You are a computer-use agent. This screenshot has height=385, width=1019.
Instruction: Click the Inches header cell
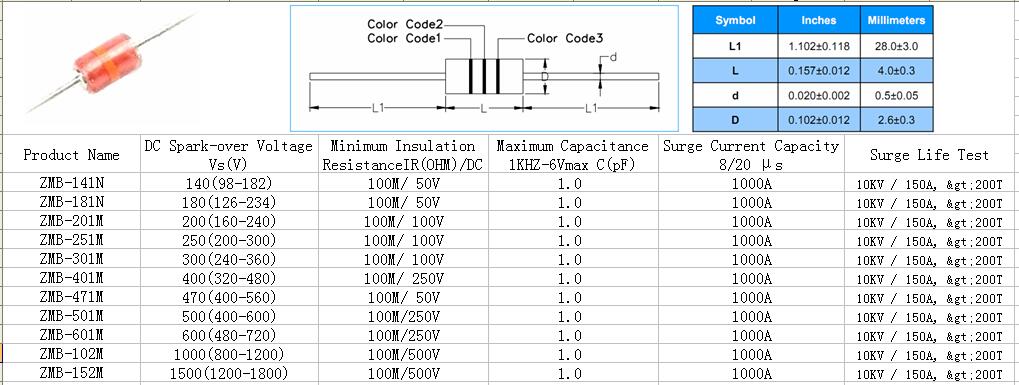point(819,20)
